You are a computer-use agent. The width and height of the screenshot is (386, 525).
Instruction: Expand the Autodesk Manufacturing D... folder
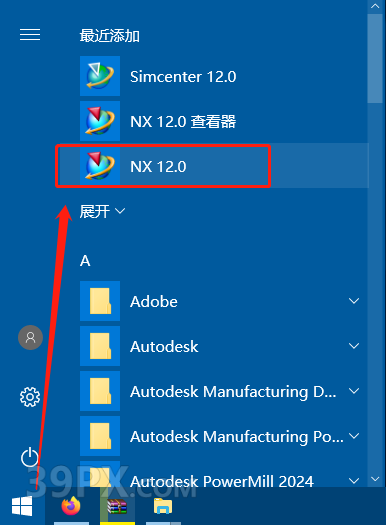click(x=224, y=391)
